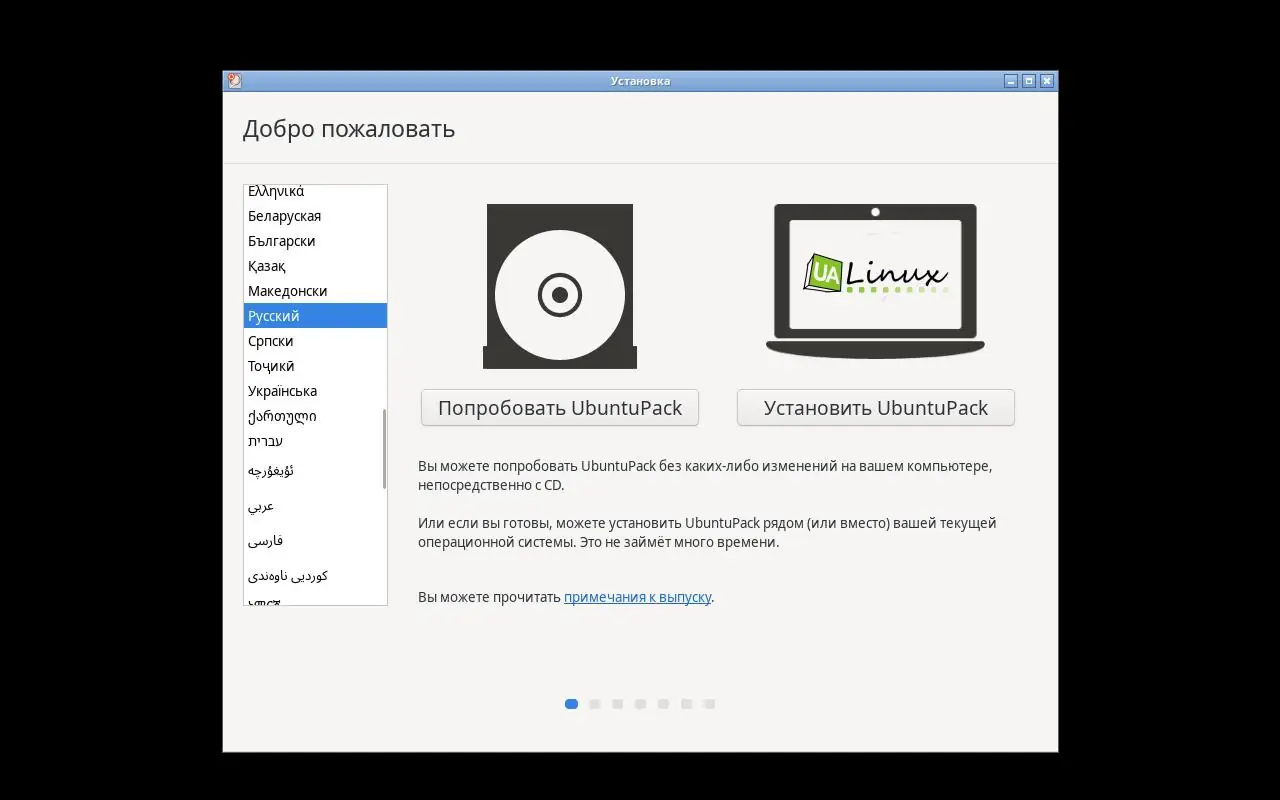Open the примечания к выпуску link
The height and width of the screenshot is (800, 1280).
click(x=638, y=597)
